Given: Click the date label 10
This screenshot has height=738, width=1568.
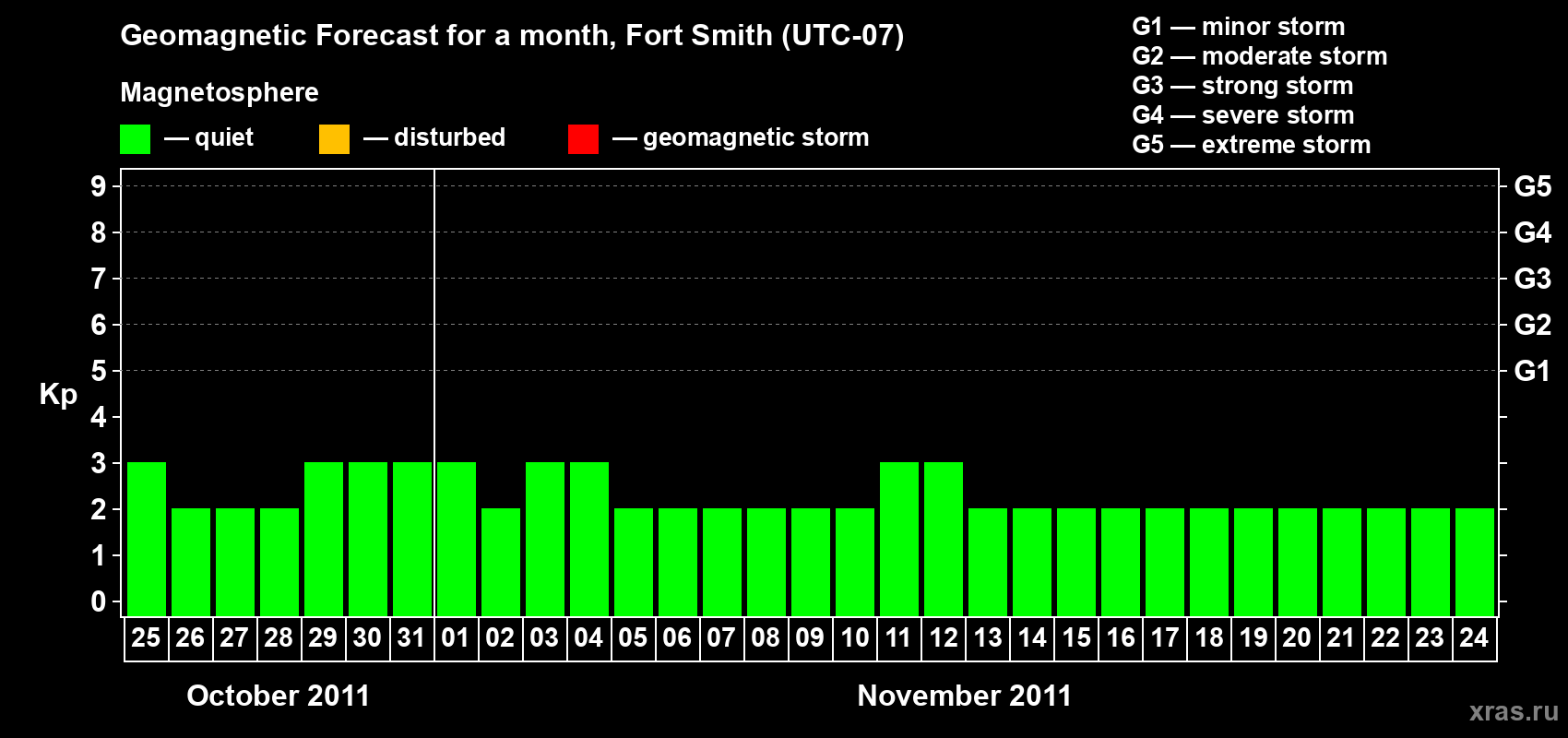Looking at the screenshot, I should click(x=854, y=638).
